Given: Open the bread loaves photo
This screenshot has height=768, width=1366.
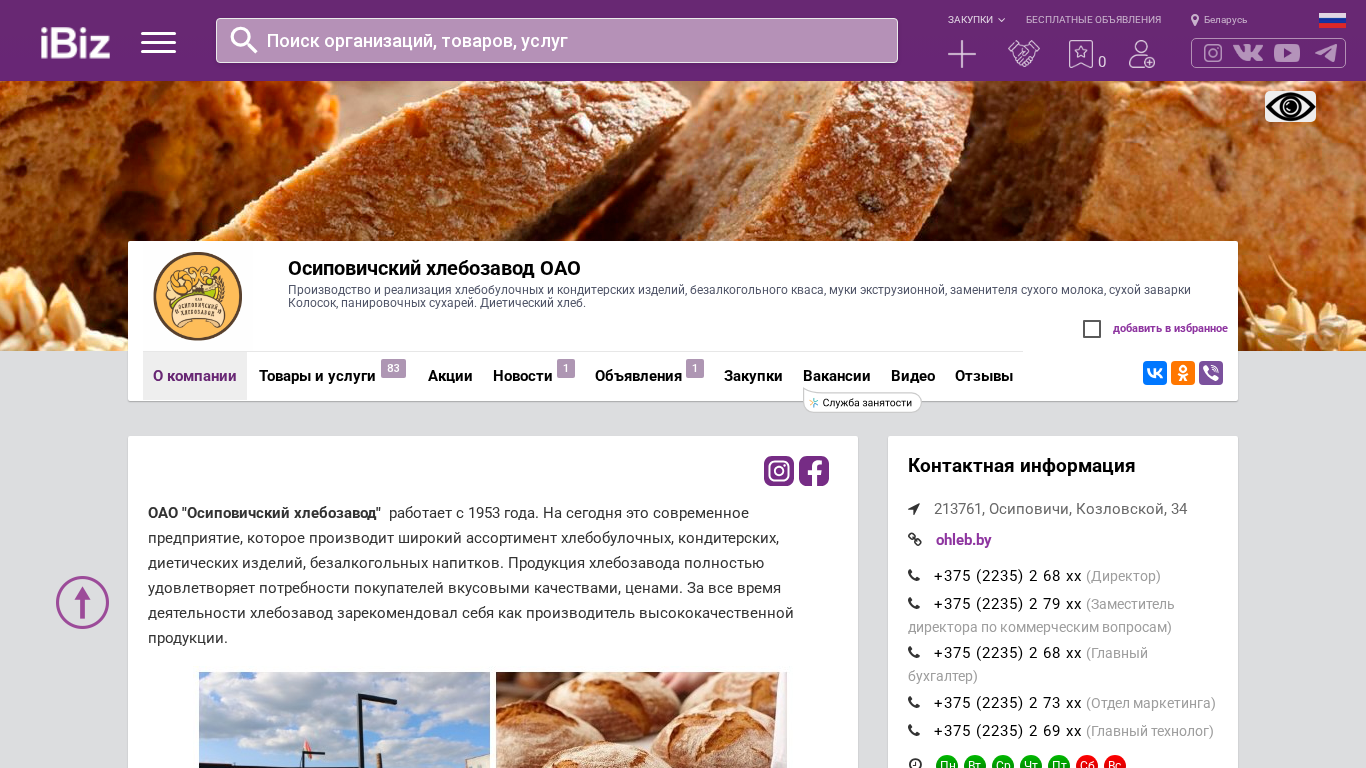Looking at the screenshot, I should [x=641, y=720].
